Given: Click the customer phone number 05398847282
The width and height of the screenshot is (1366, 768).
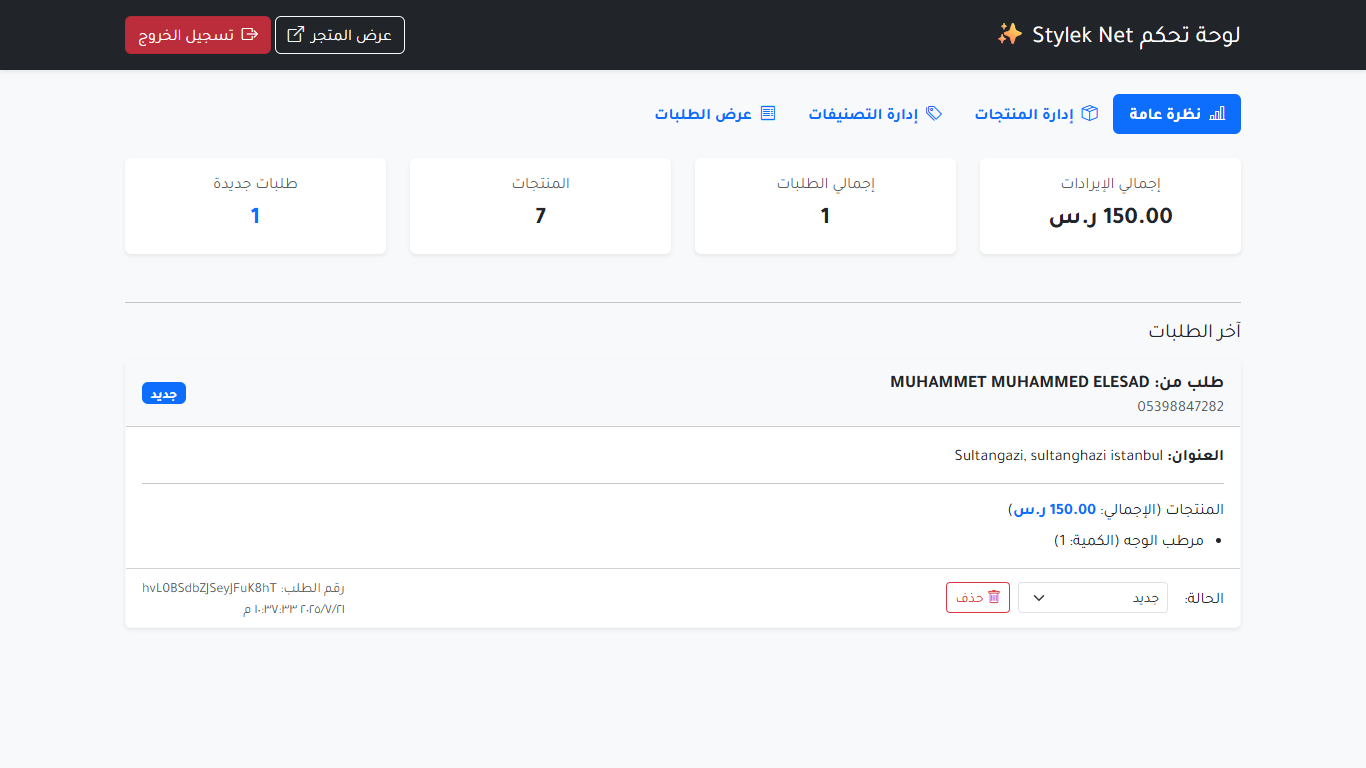Looking at the screenshot, I should (1180, 406).
